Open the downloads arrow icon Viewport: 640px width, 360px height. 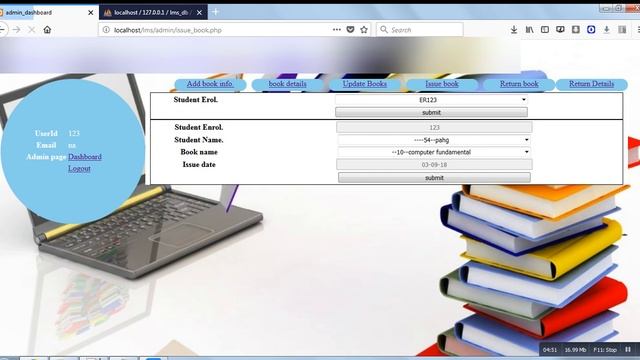(x=514, y=30)
